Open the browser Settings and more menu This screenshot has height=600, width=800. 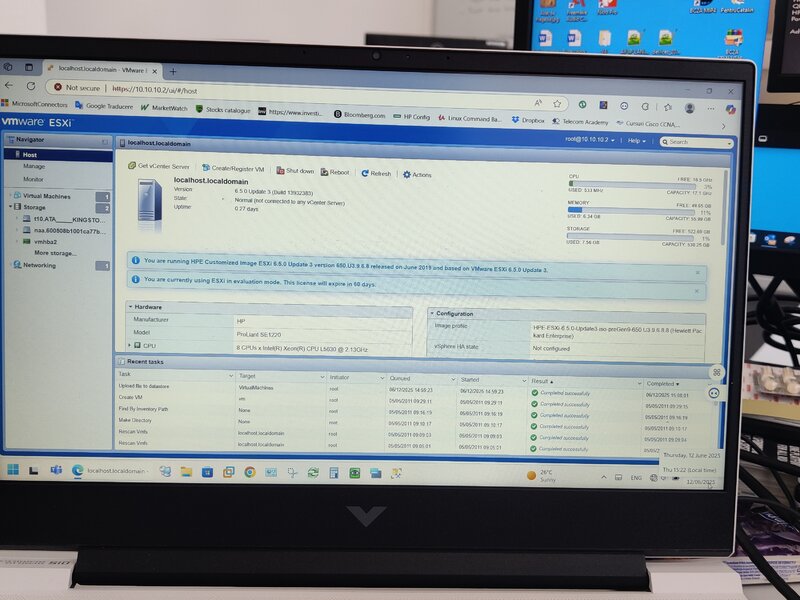[x=711, y=109]
